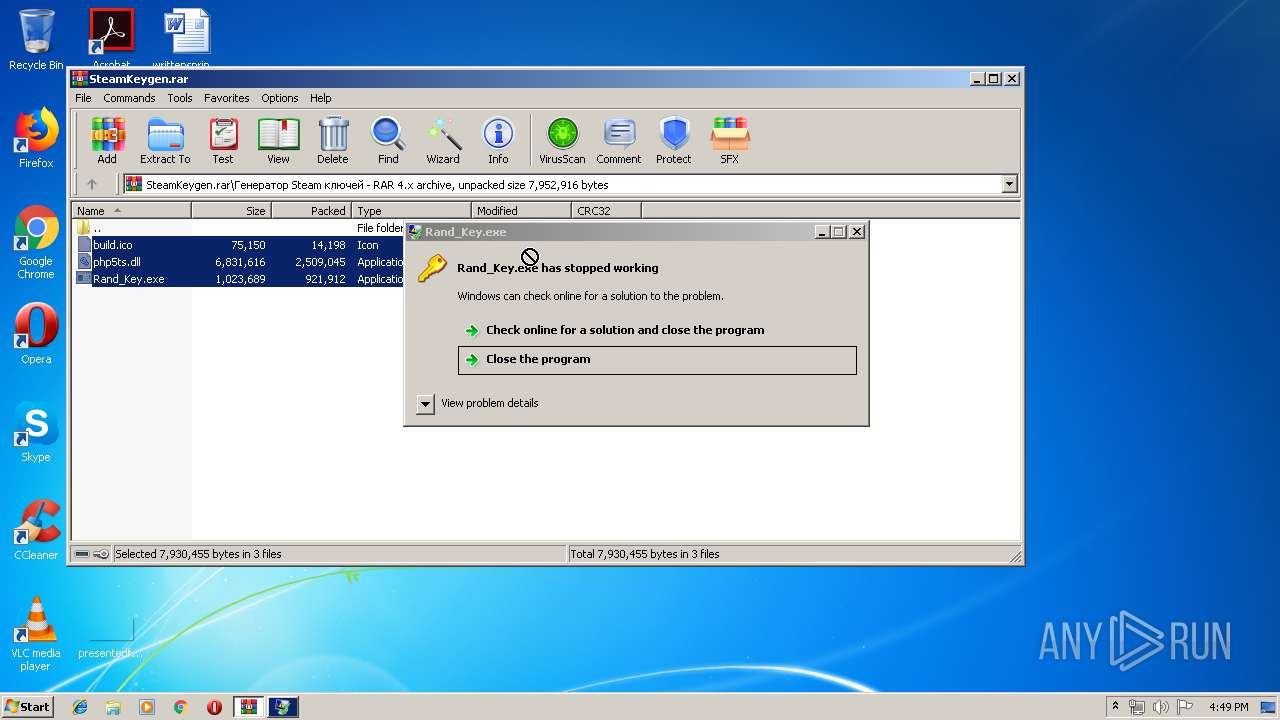This screenshot has width=1280, height=720.
Task: Open Google Chrome desktop shortcut
Action: coord(36,242)
